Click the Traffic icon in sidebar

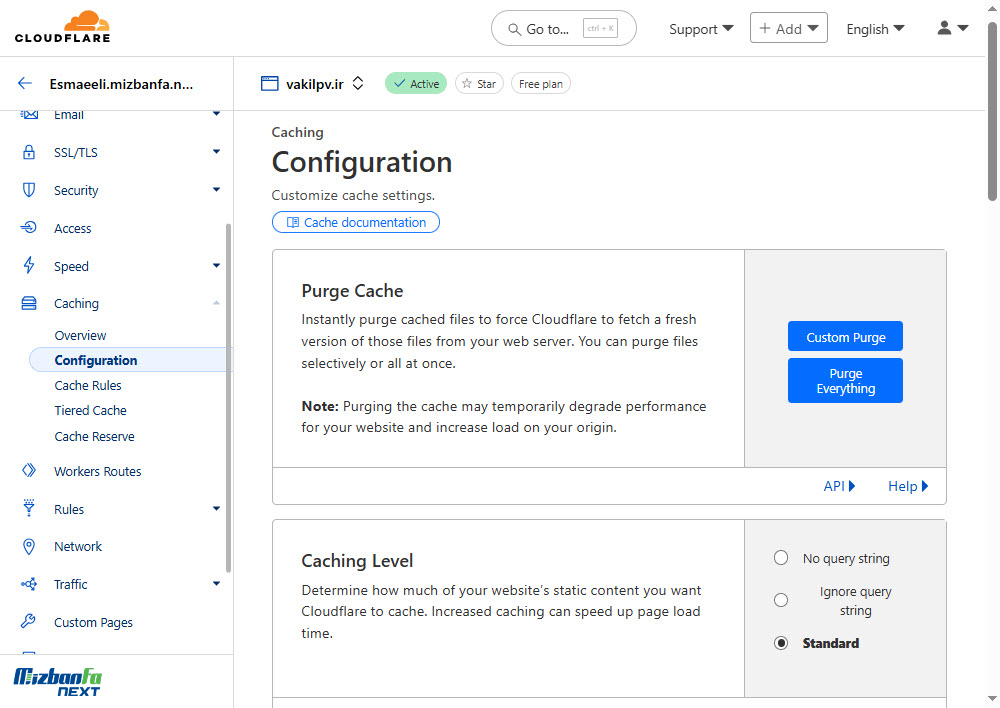coord(29,584)
